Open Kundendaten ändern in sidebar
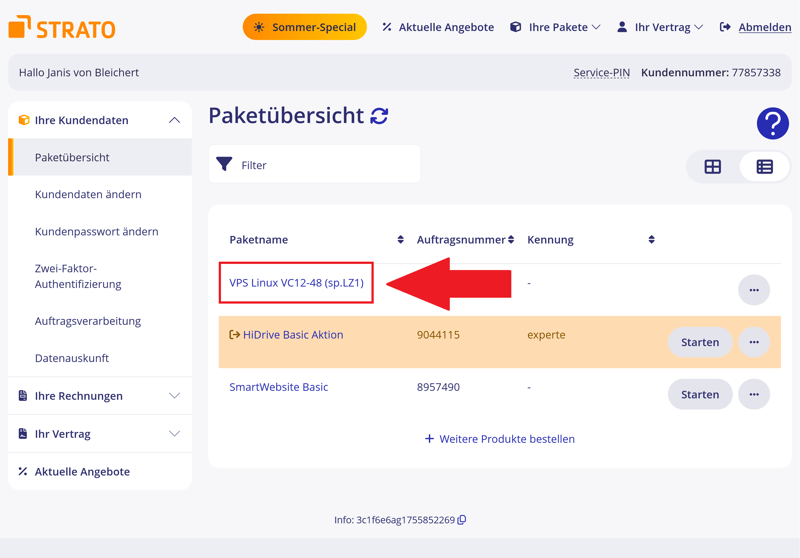The width and height of the screenshot is (800, 558). pyautogui.click(x=88, y=194)
